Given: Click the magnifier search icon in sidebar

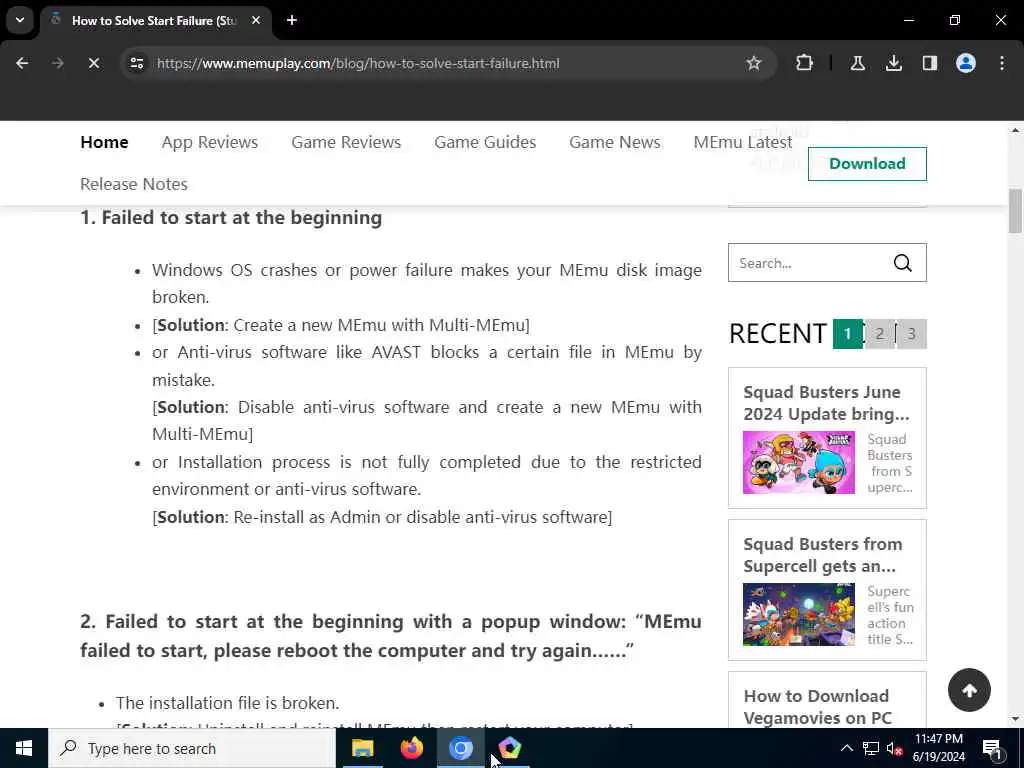Looking at the screenshot, I should pos(903,263).
